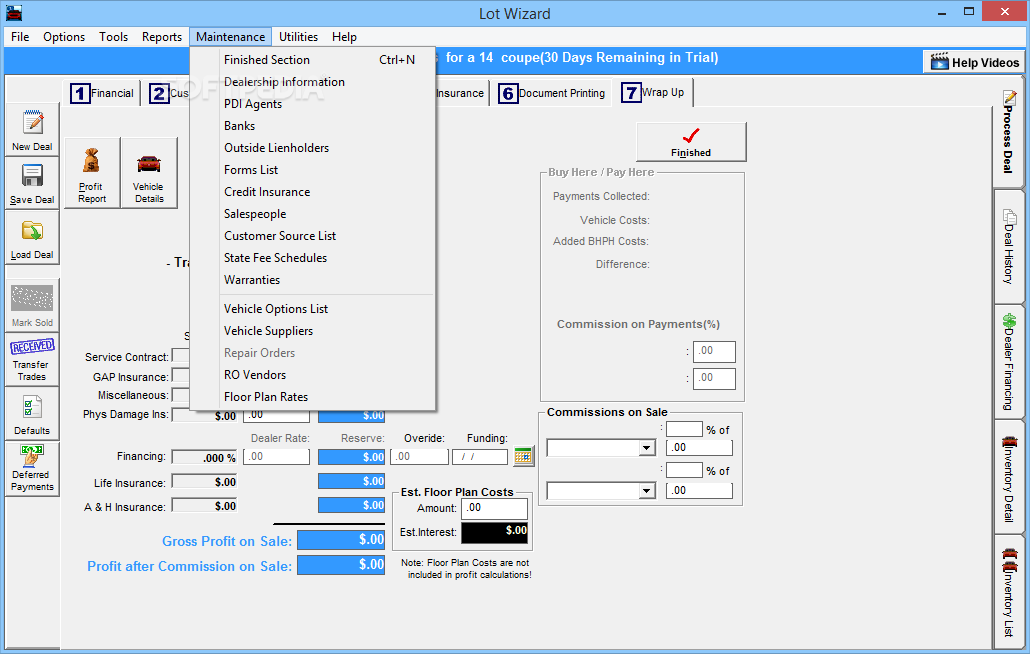The height and width of the screenshot is (654, 1030).
Task: Click second Commission on Payments field
Action: tap(714, 378)
